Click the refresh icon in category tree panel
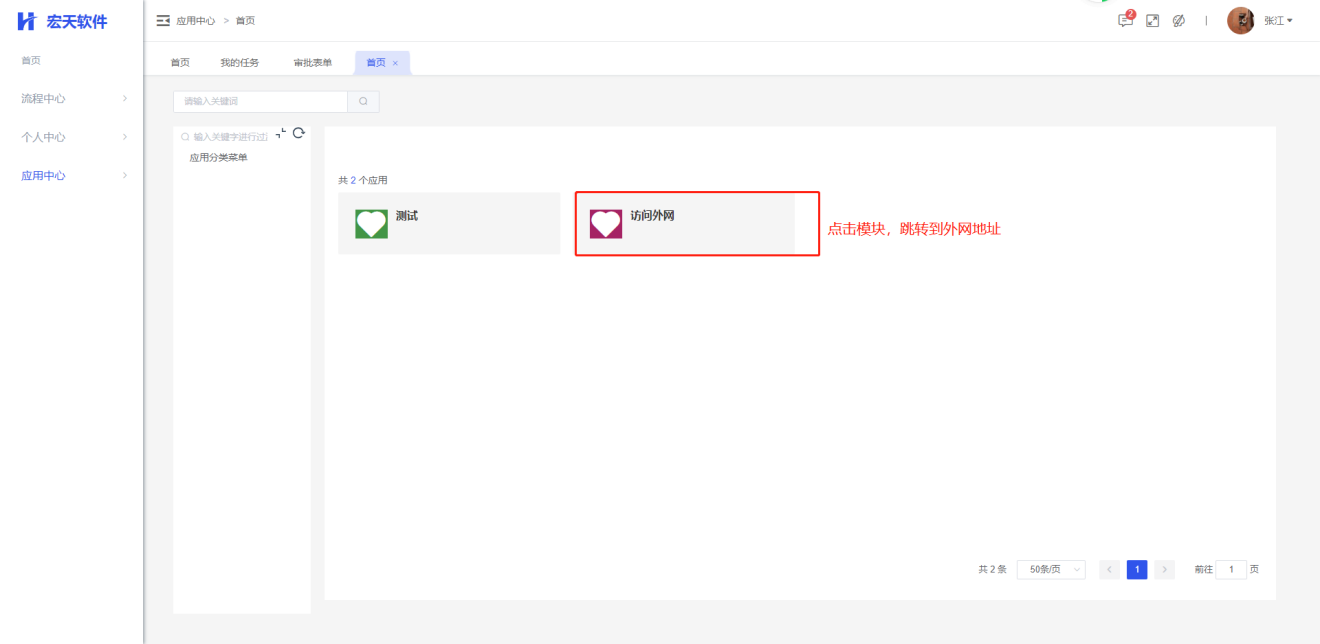 point(298,133)
